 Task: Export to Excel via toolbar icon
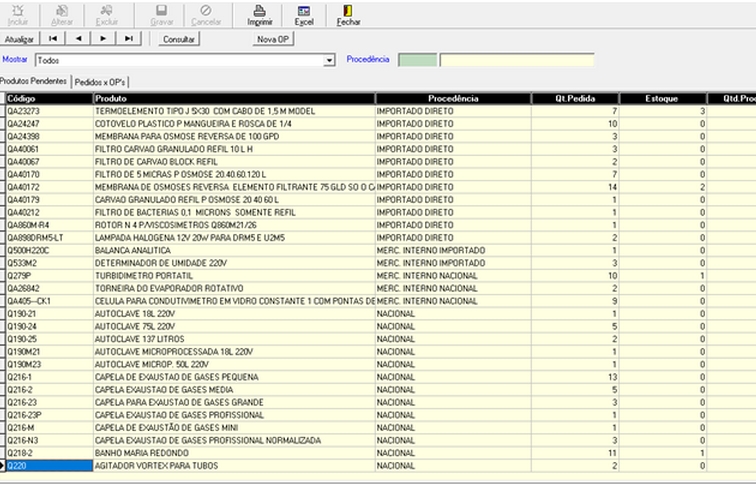point(304,15)
